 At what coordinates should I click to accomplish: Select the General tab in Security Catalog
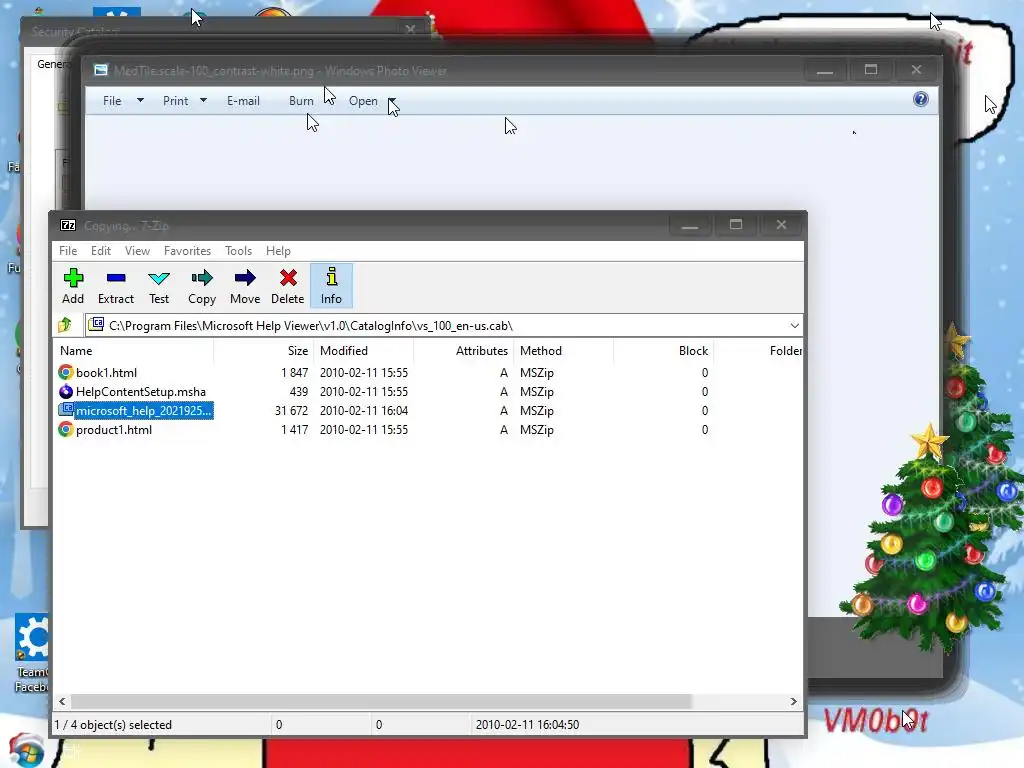pos(52,64)
